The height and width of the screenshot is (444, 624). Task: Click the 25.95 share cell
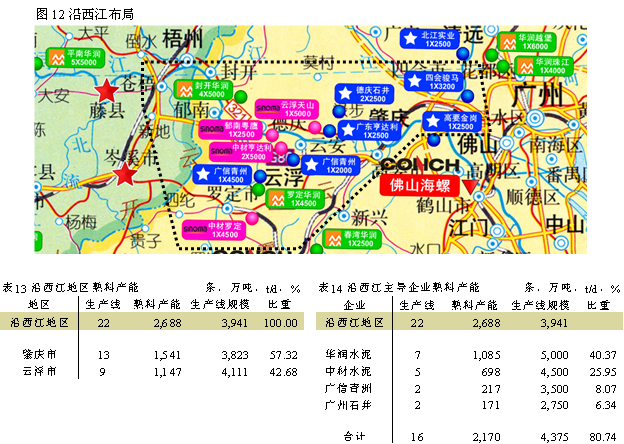tap(603, 372)
